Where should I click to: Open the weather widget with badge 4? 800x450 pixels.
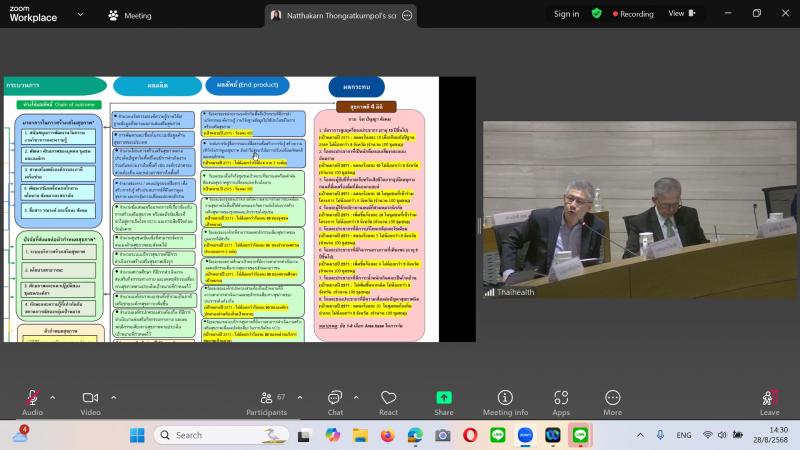tap(20, 435)
